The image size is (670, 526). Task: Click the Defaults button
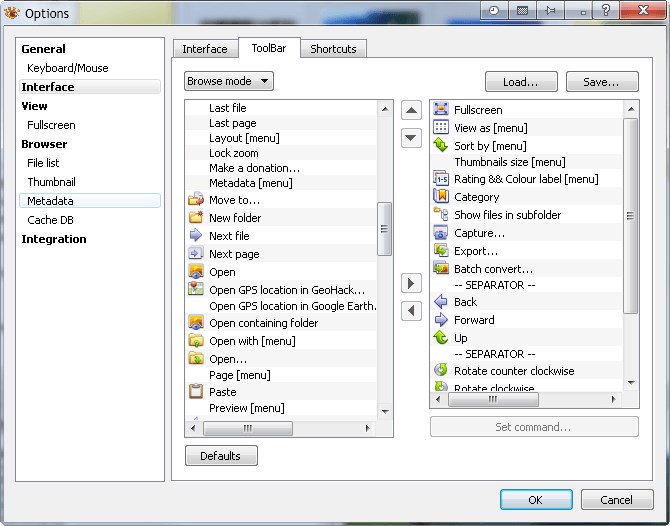pyautogui.click(x=221, y=455)
